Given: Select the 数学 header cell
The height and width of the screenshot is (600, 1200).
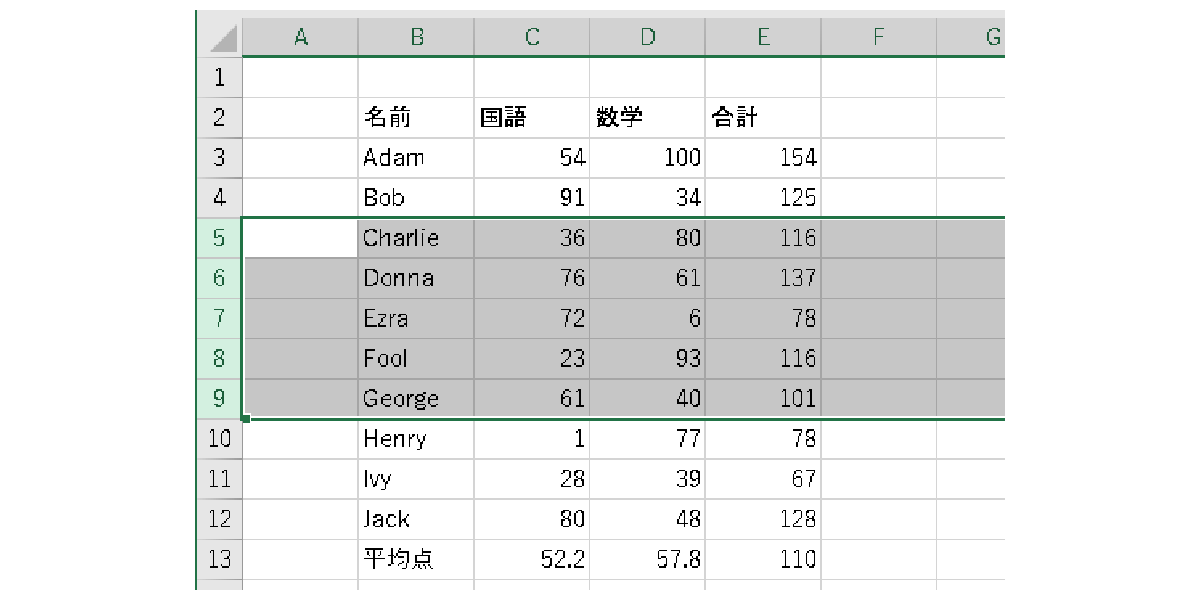Looking at the screenshot, I should (x=647, y=118).
